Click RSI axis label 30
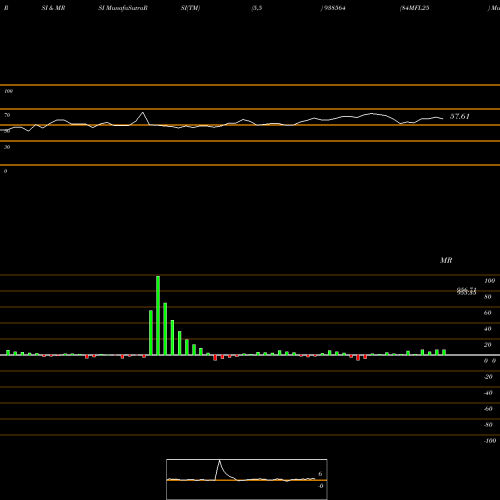The width and height of the screenshot is (500, 500). tap(7, 147)
